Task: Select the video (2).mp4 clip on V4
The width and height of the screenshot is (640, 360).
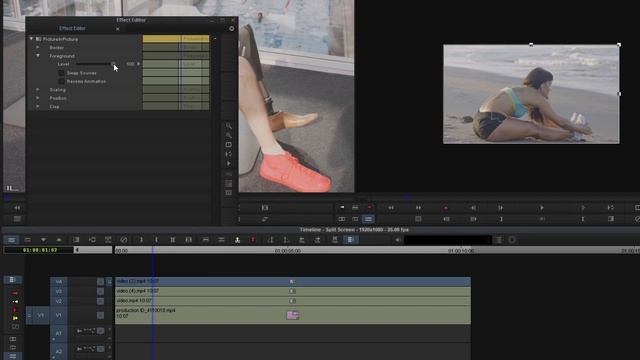Action: click(293, 282)
